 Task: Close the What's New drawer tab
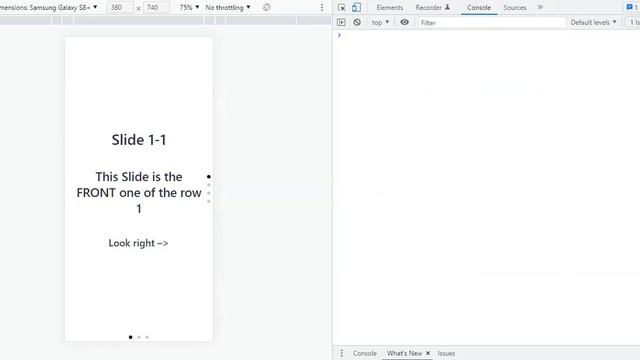pos(428,353)
